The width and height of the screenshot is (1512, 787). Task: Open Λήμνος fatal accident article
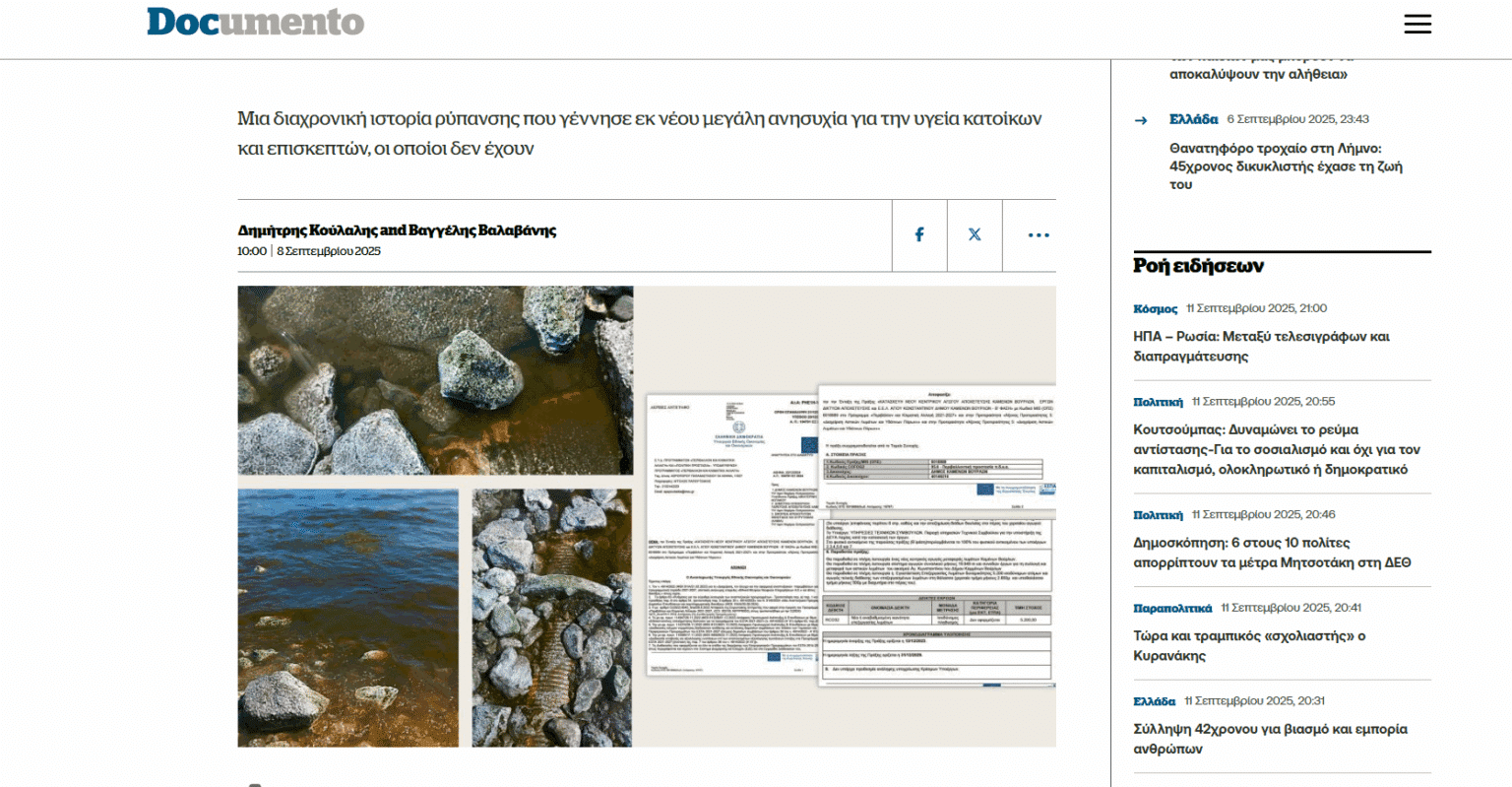[x=1285, y=165]
